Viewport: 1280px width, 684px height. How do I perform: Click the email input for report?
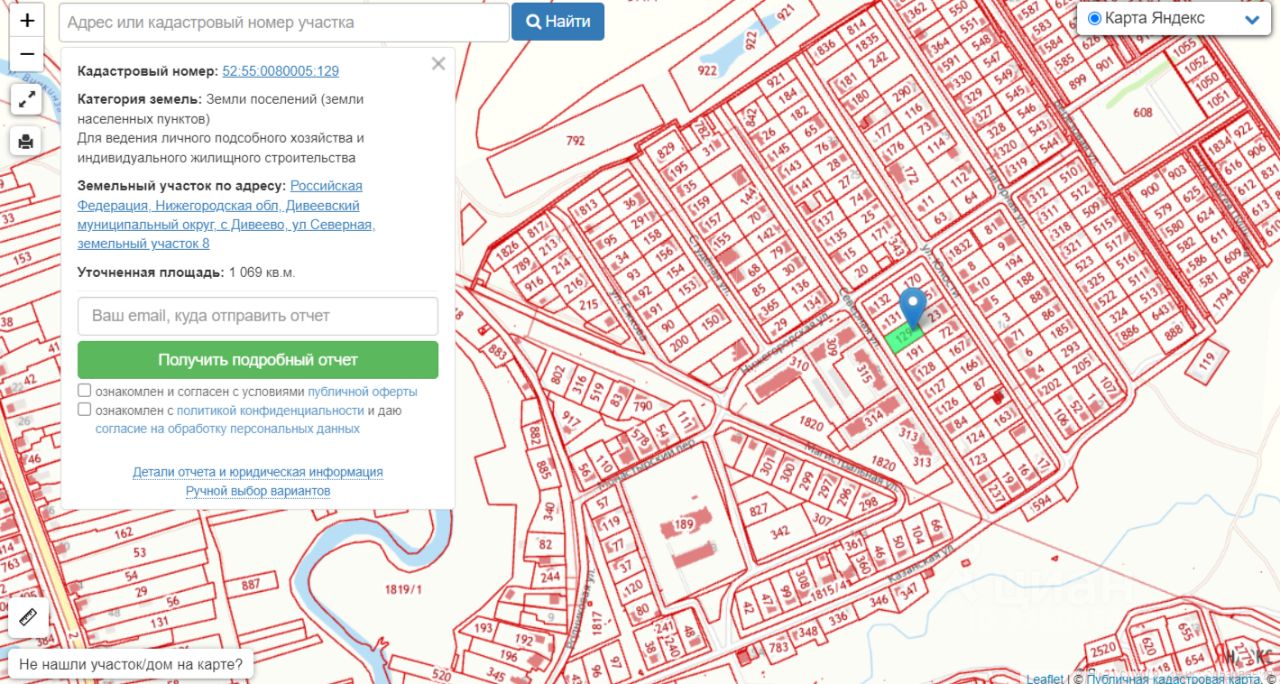258,316
